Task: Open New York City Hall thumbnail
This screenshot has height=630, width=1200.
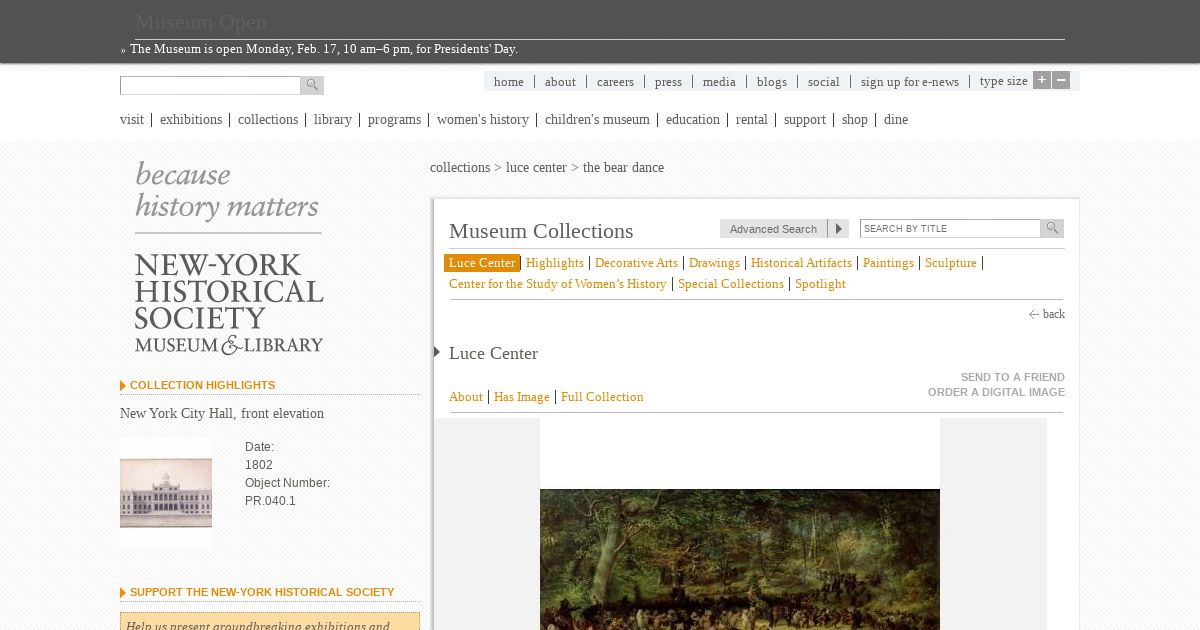Action: coord(166,493)
